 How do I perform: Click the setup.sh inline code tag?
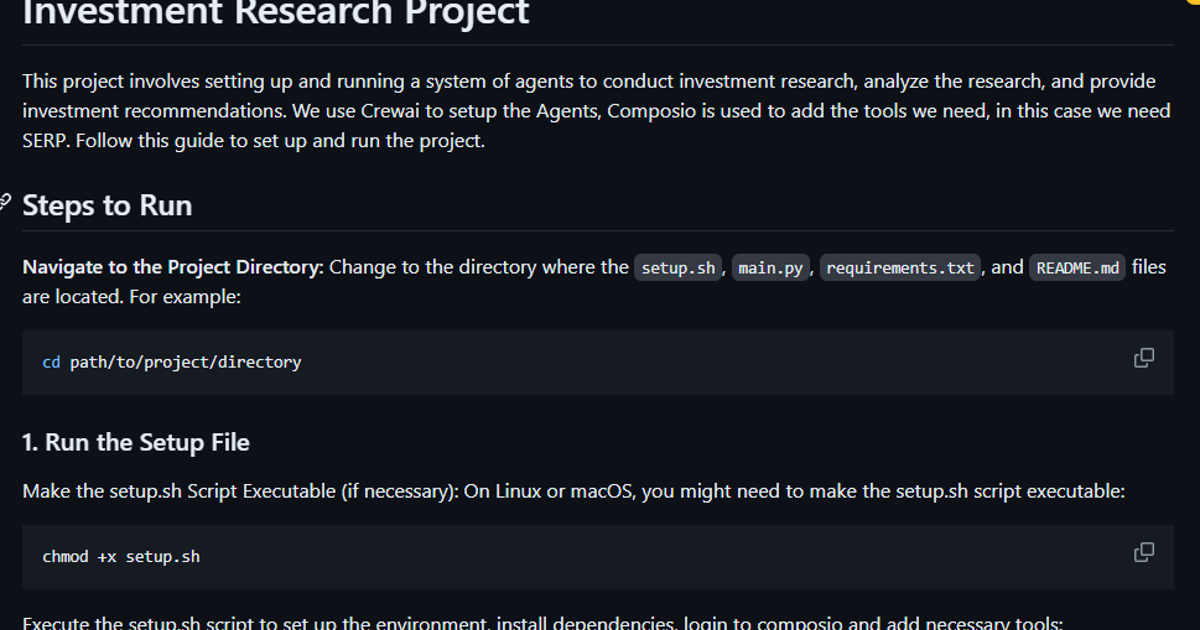click(x=678, y=268)
